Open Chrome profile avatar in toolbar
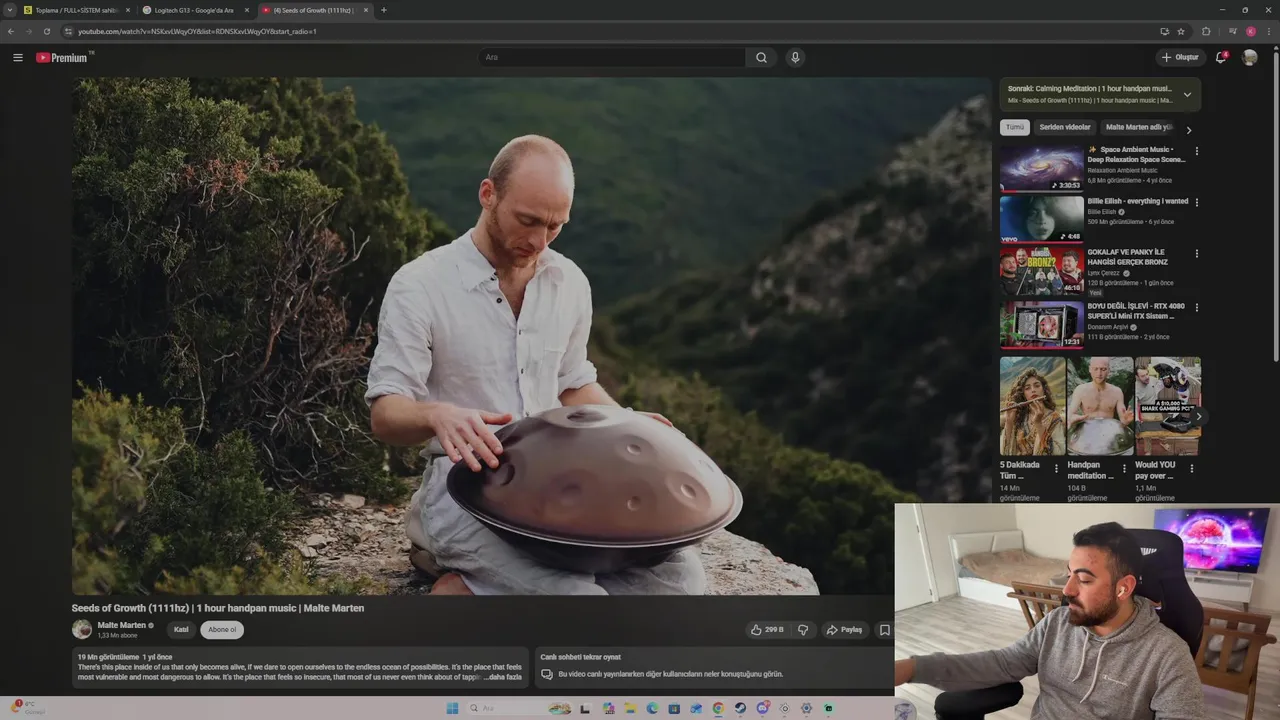This screenshot has height=720, width=1280. pos(1250,31)
